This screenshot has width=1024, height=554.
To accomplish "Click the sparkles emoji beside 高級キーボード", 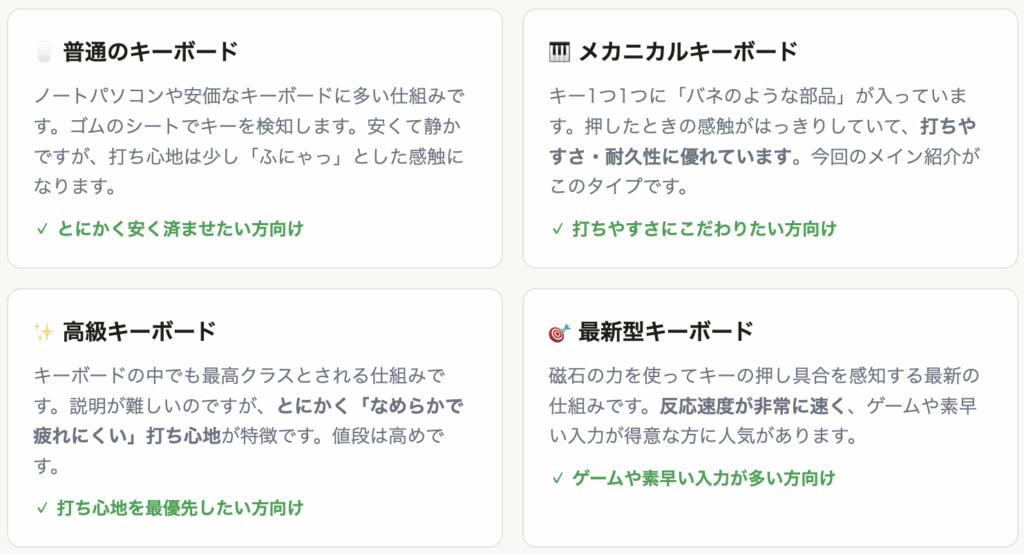I will coord(43,332).
